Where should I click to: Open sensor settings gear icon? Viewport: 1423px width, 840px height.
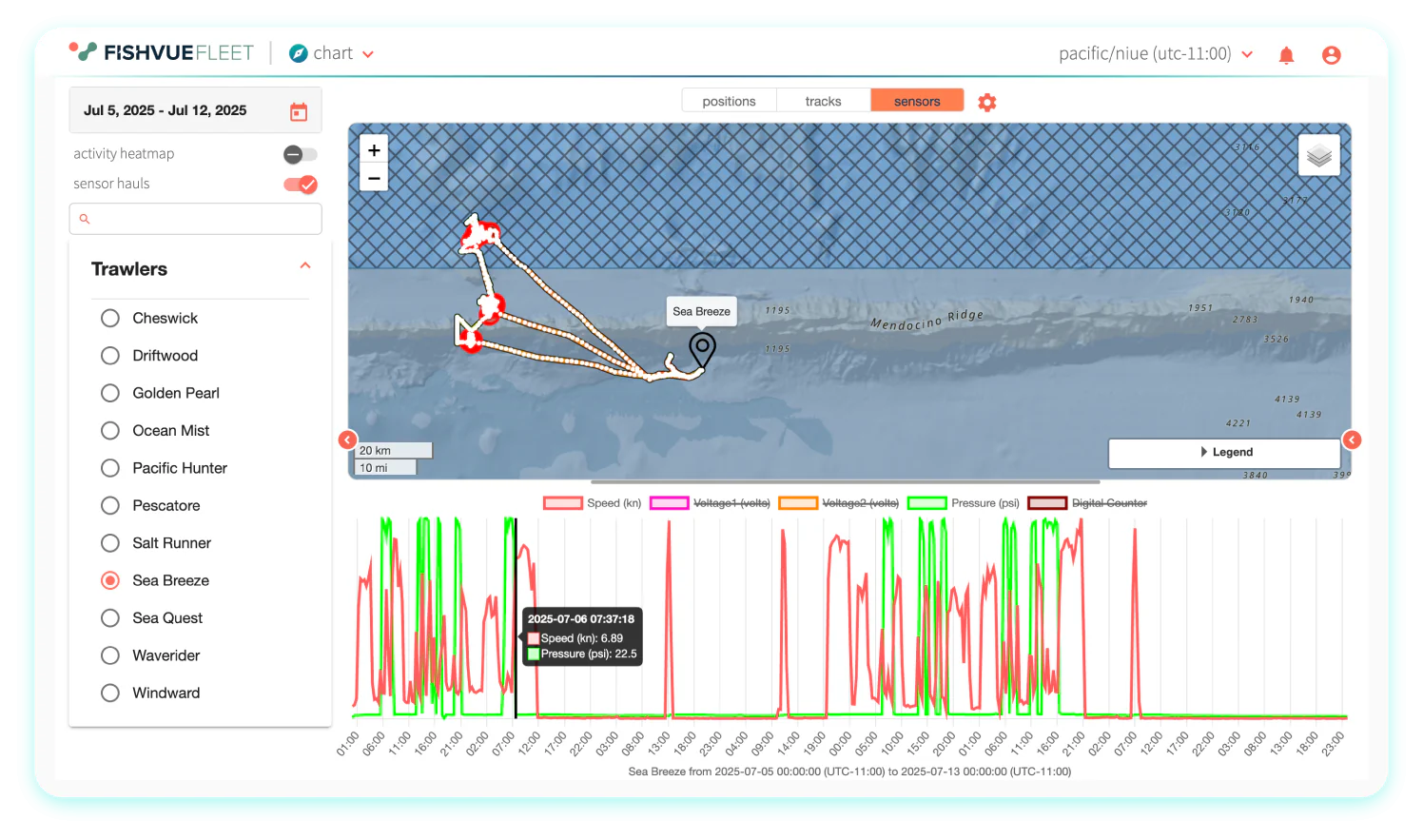click(x=987, y=102)
